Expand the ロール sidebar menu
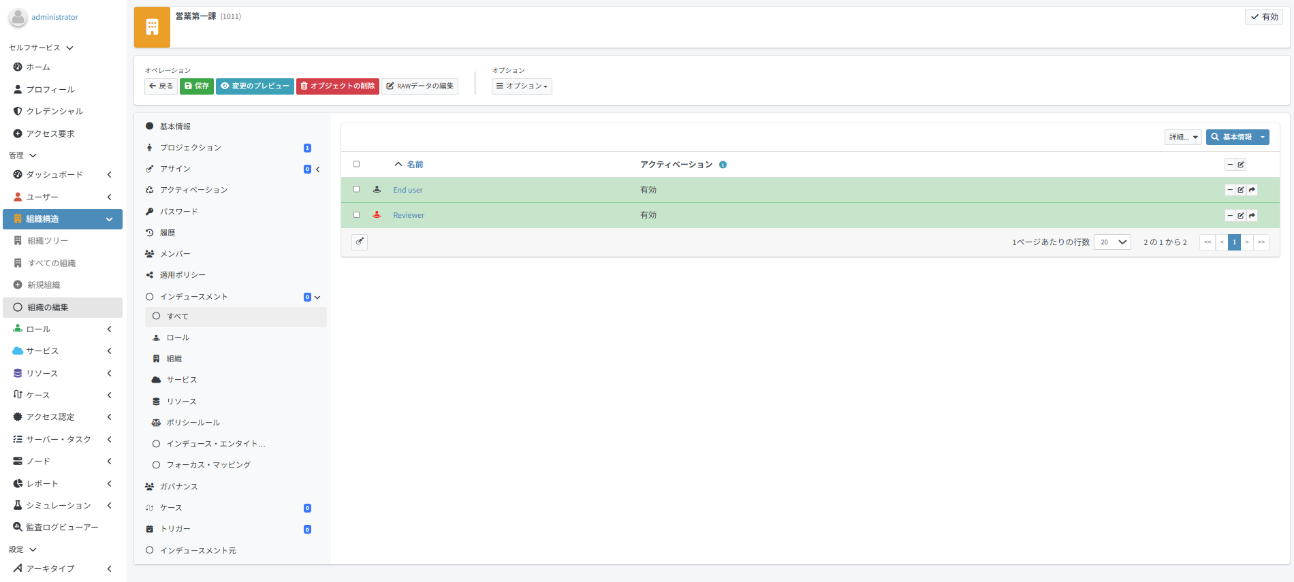 63,329
